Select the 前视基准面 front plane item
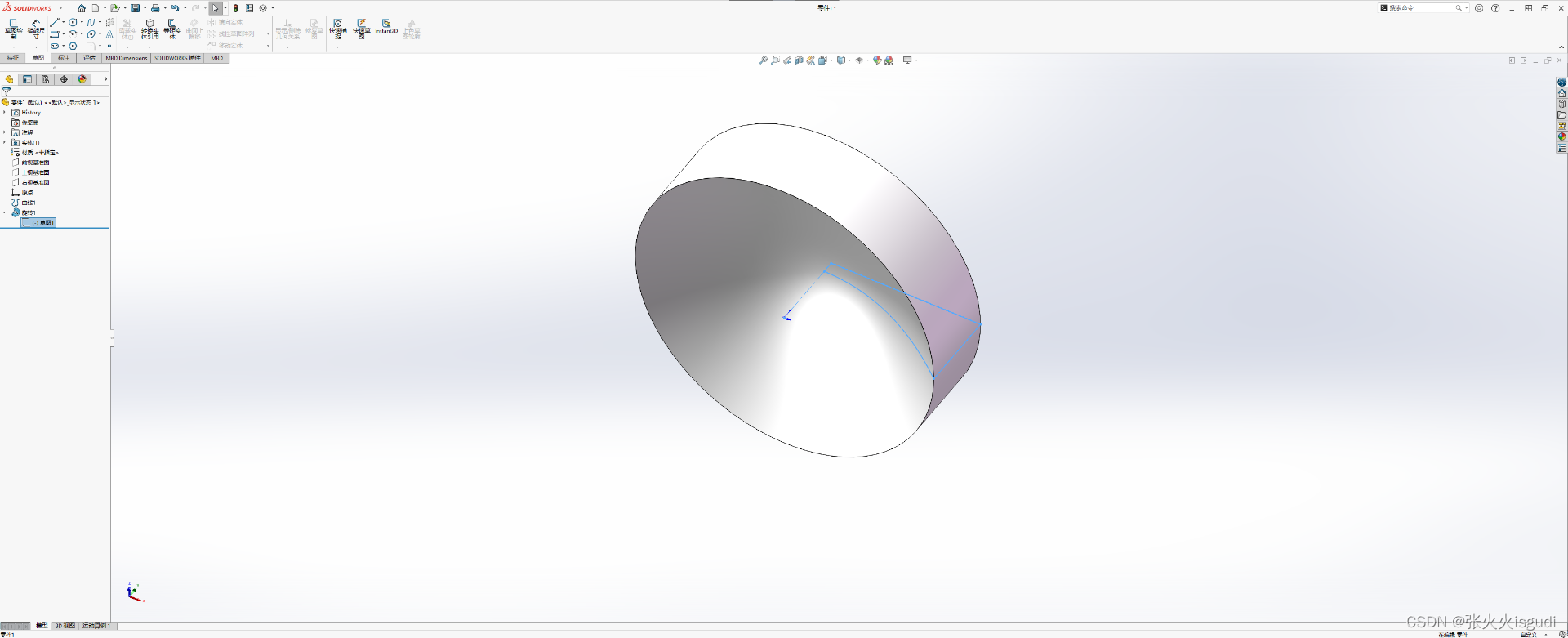Image resolution: width=1568 pixels, height=638 pixels. (x=31, y=163)
